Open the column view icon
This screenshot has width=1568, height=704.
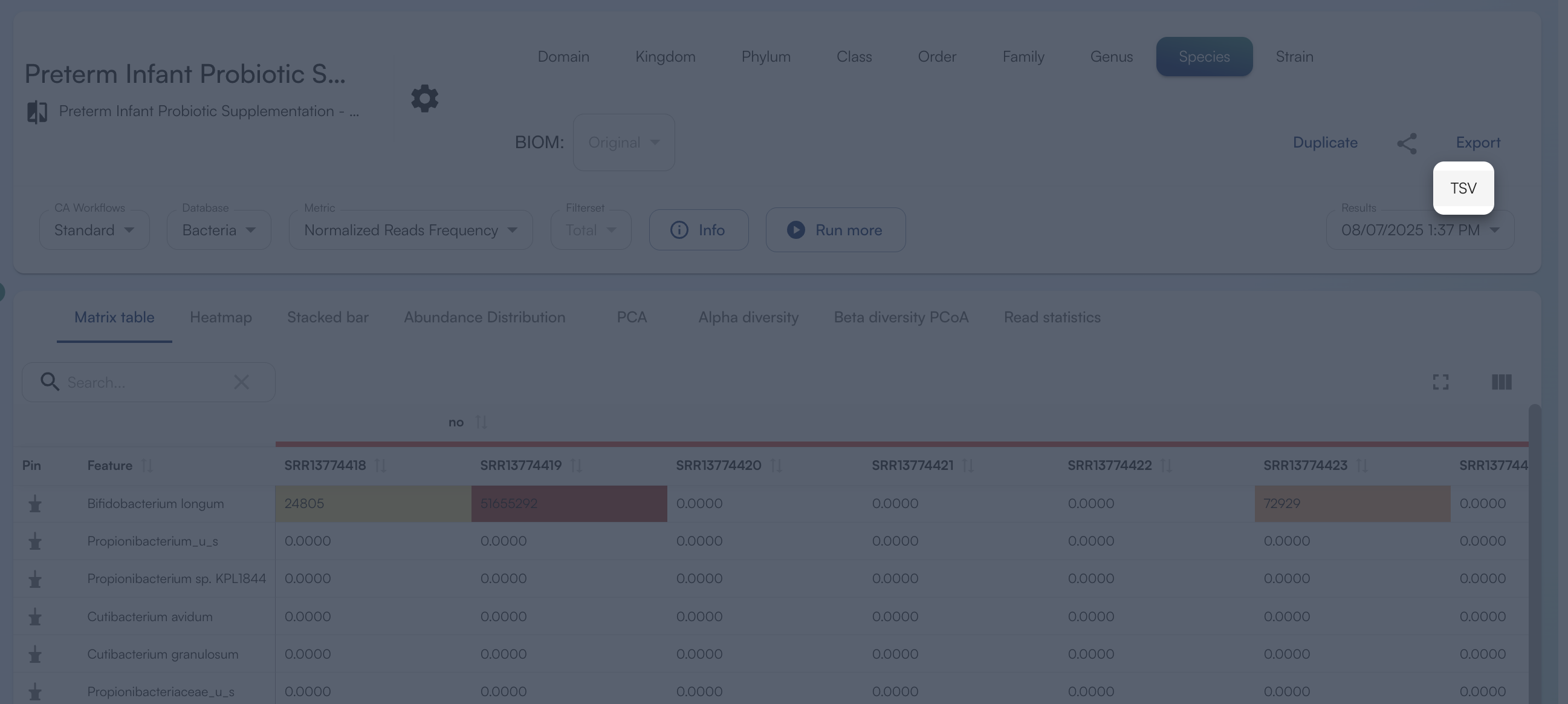point(1501,382)
